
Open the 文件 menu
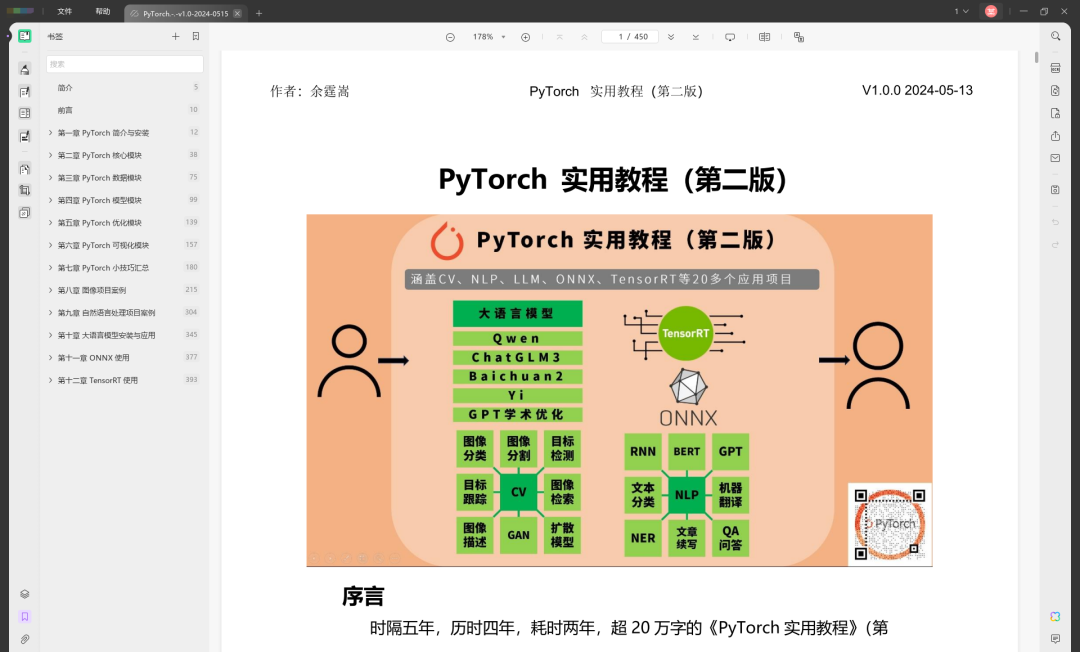[x=65, y=12]
